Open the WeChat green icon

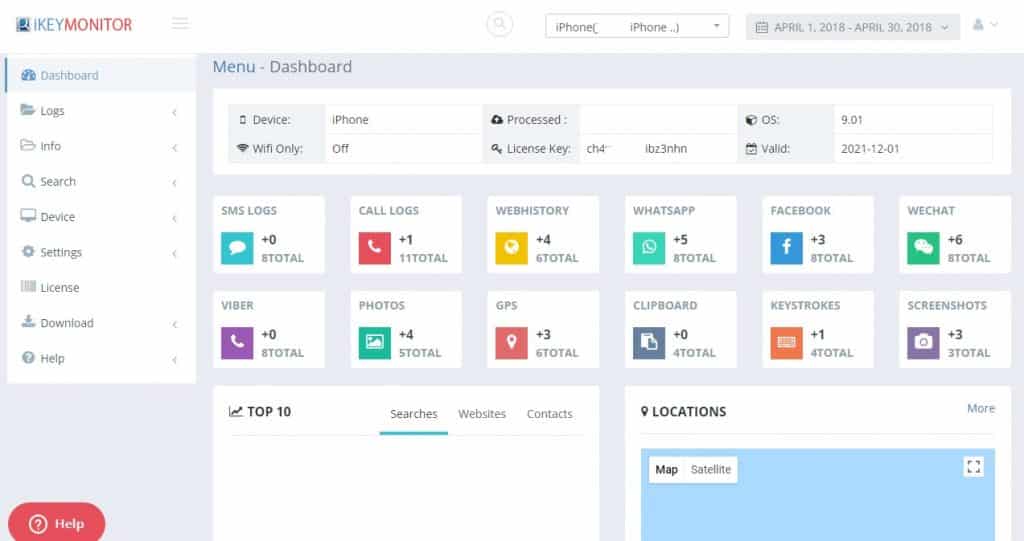click(x=923, y=248)
